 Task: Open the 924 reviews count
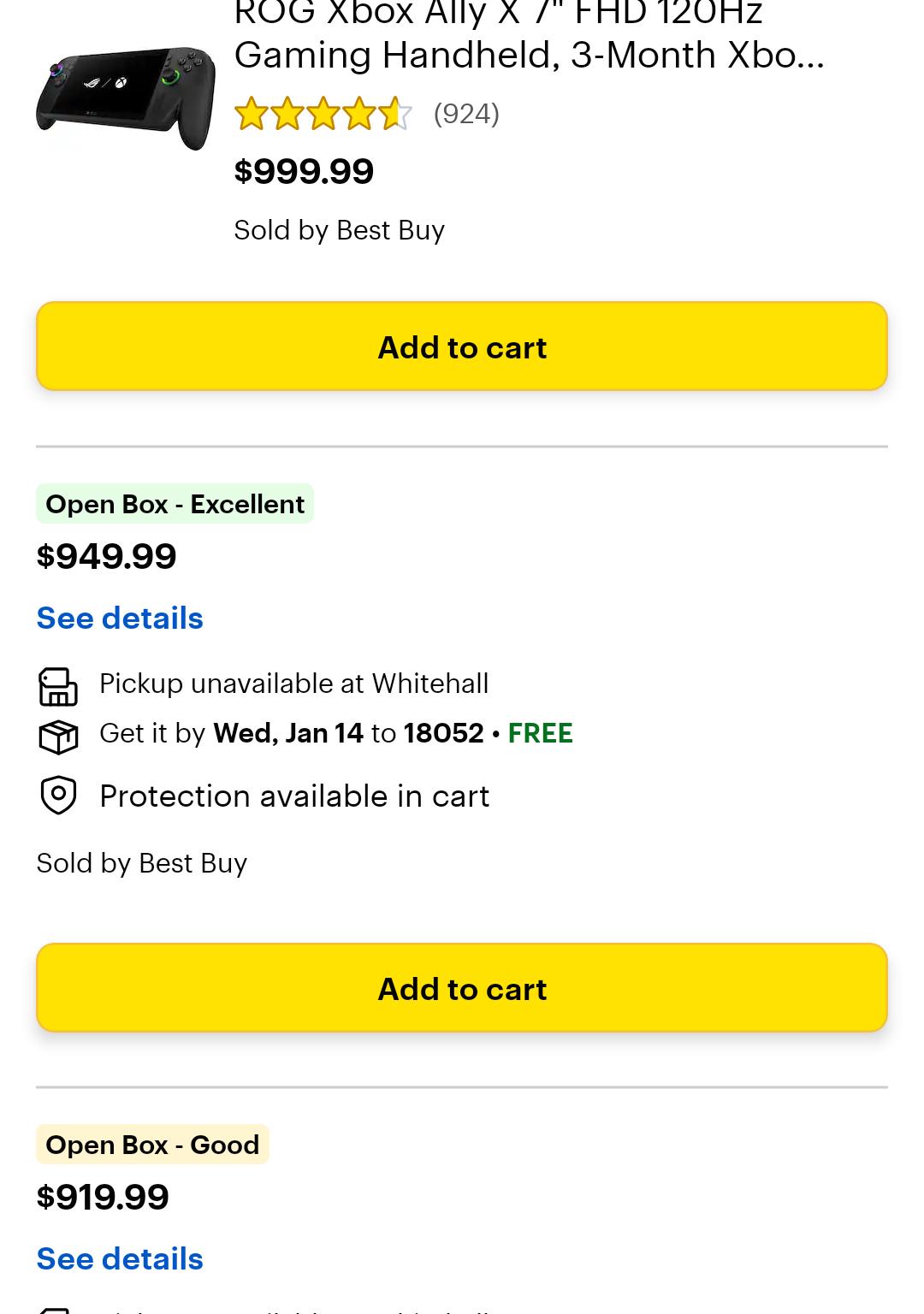466,114
